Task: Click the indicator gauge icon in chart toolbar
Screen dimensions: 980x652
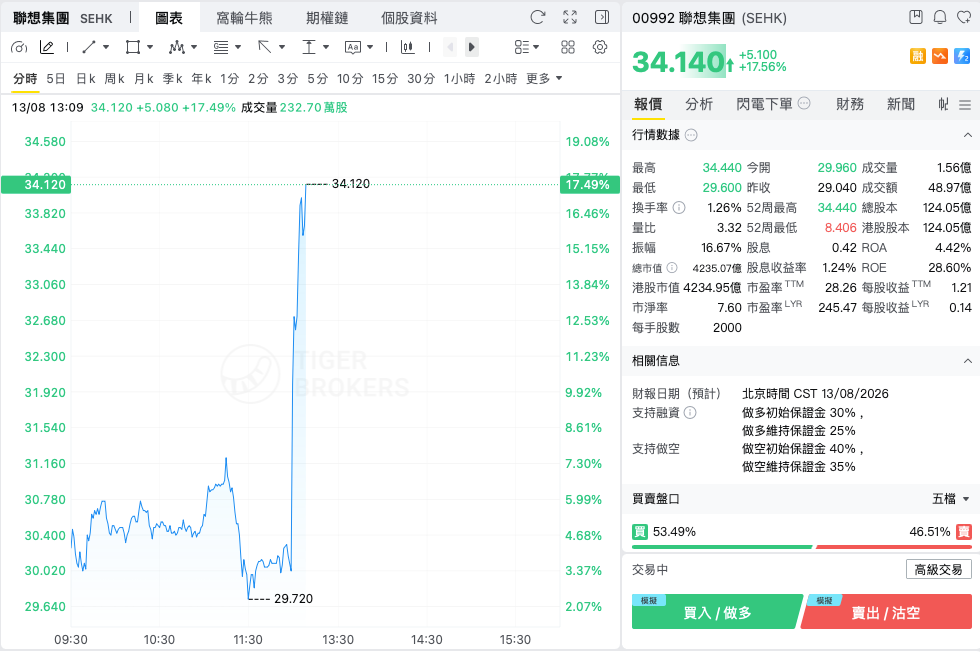Action: 19,47
